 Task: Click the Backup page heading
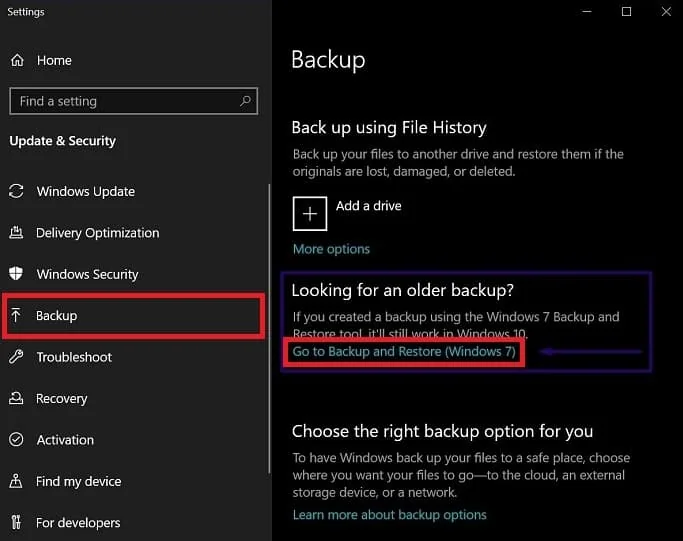click(x=328, y=60)
